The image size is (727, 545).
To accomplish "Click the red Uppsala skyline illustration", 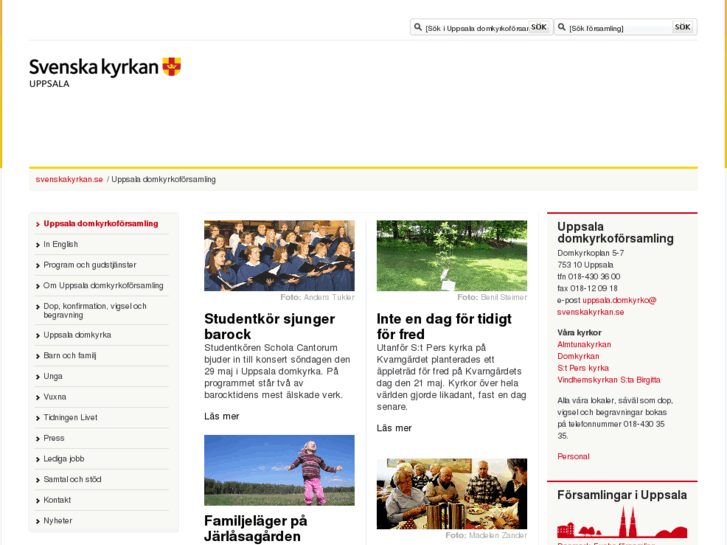I will [622, 522].
